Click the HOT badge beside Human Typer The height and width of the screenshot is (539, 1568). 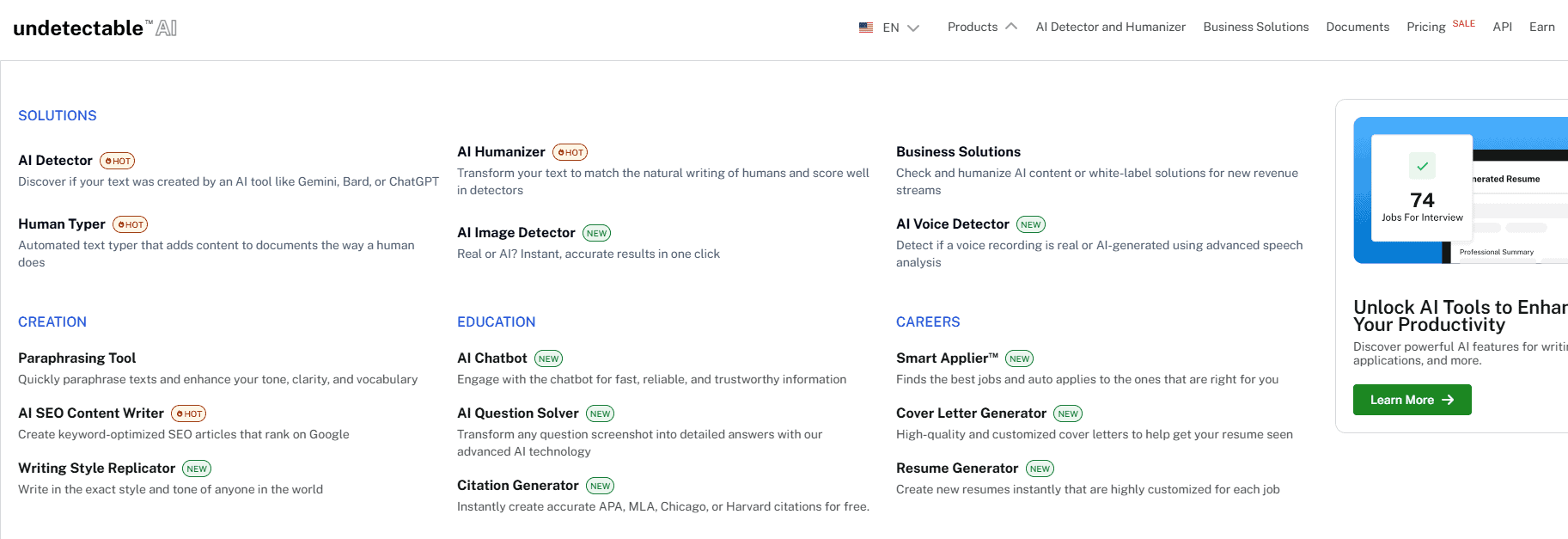click(x=130, y=224)
